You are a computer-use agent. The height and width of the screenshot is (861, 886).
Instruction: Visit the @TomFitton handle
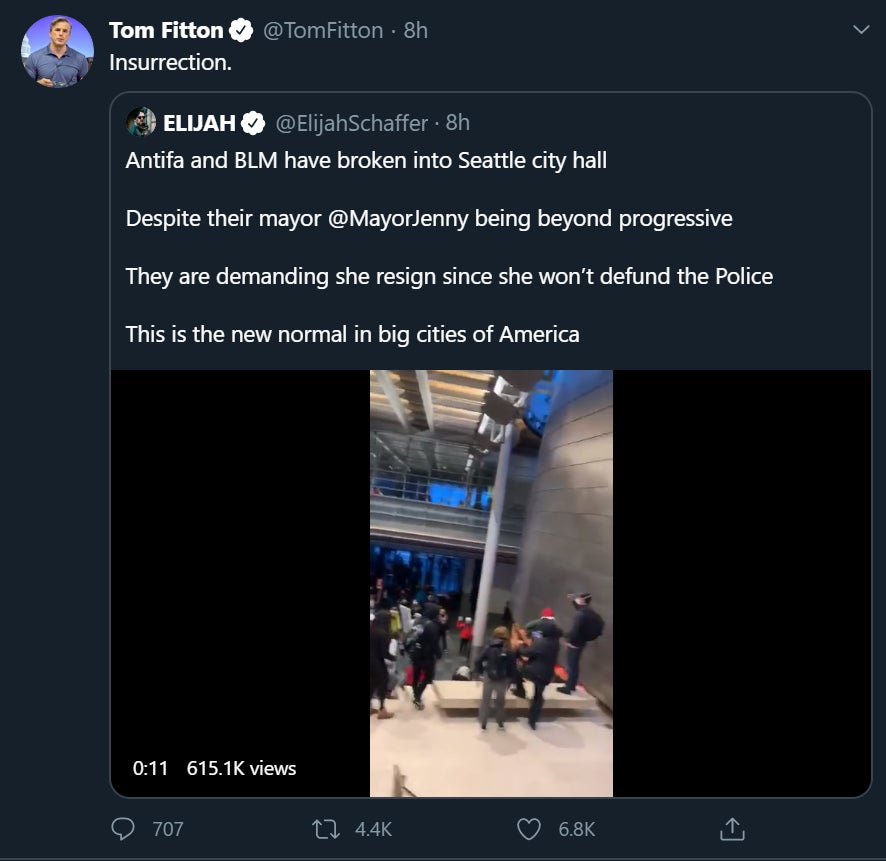322,31
